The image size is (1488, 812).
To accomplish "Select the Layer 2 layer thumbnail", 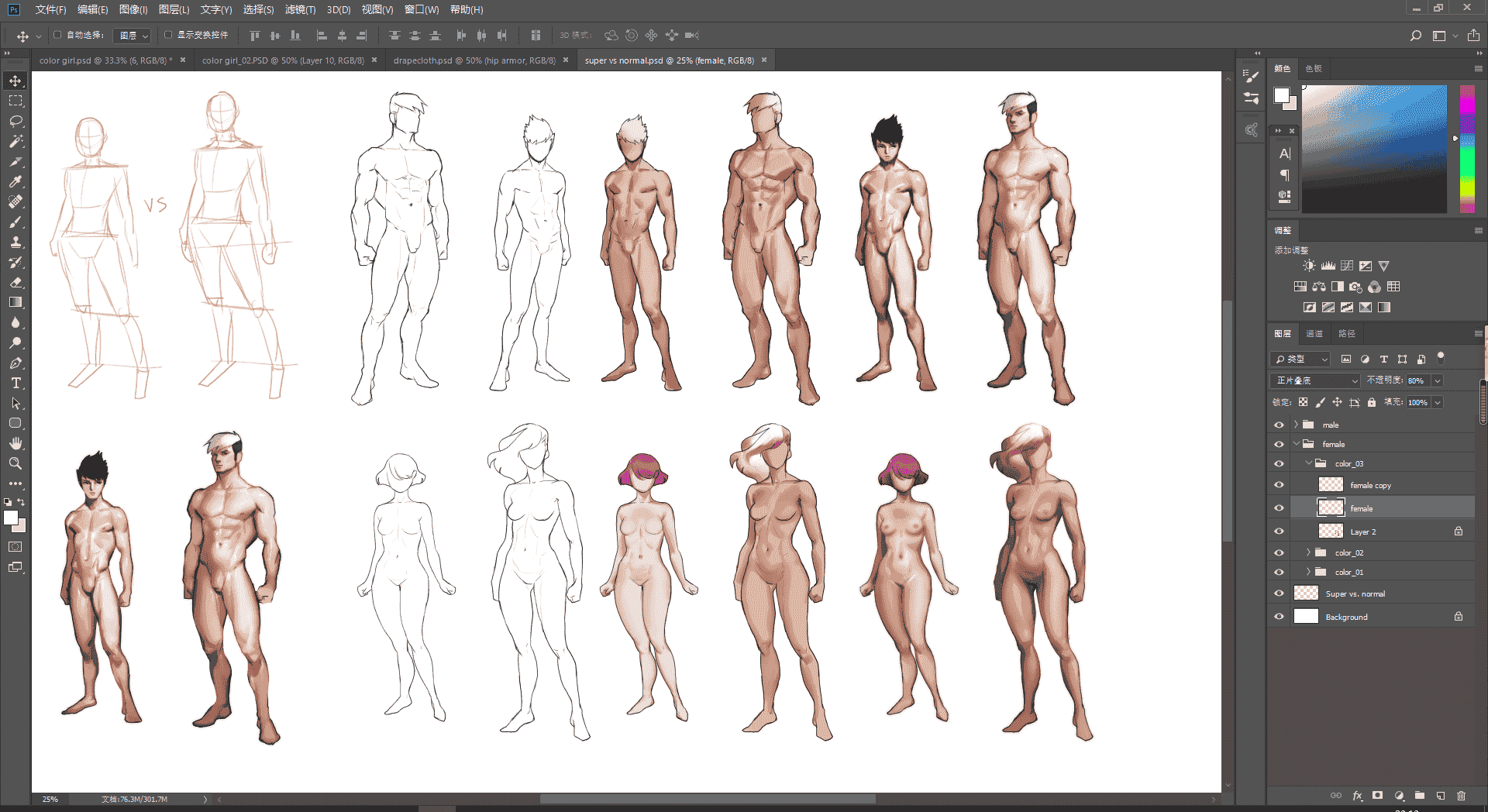I will coord(1331,532).
